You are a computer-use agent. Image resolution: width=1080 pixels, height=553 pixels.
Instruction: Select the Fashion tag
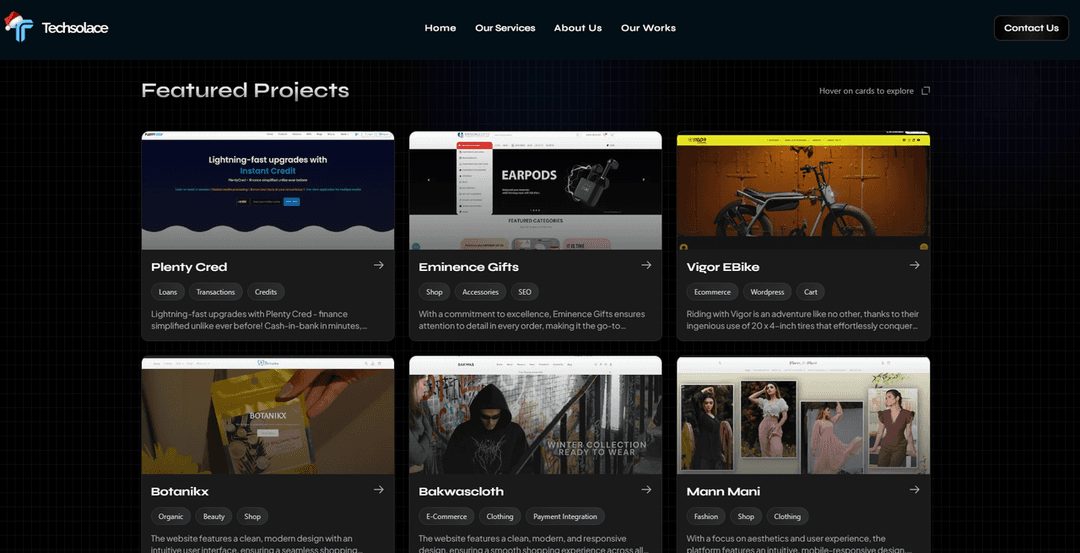pyautogui.click(x=706, y=517)
